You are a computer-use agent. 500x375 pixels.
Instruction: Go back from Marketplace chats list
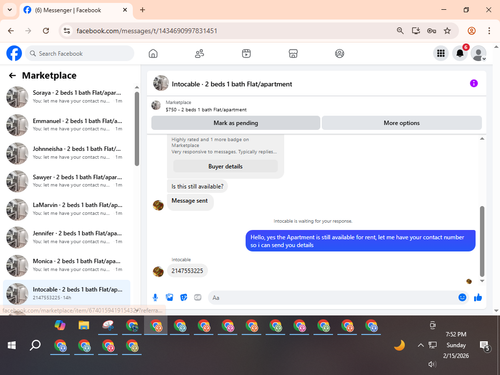(12, 76)
